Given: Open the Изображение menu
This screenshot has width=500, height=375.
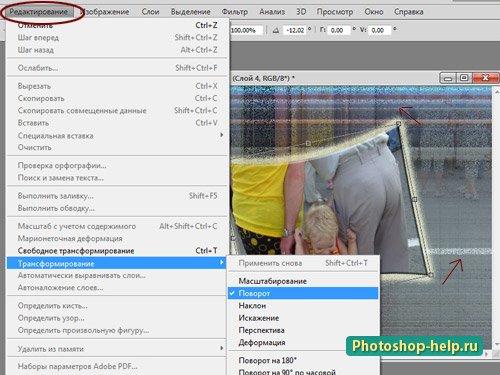Looking at the screenshot, I should click(x=106, y=12).
